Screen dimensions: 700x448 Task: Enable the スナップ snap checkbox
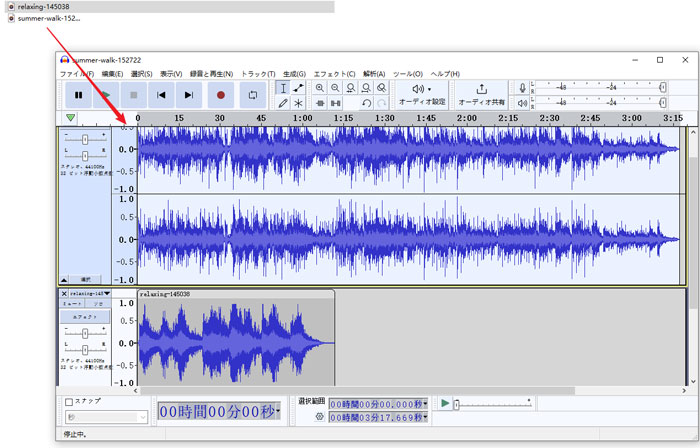pos(69,402)
